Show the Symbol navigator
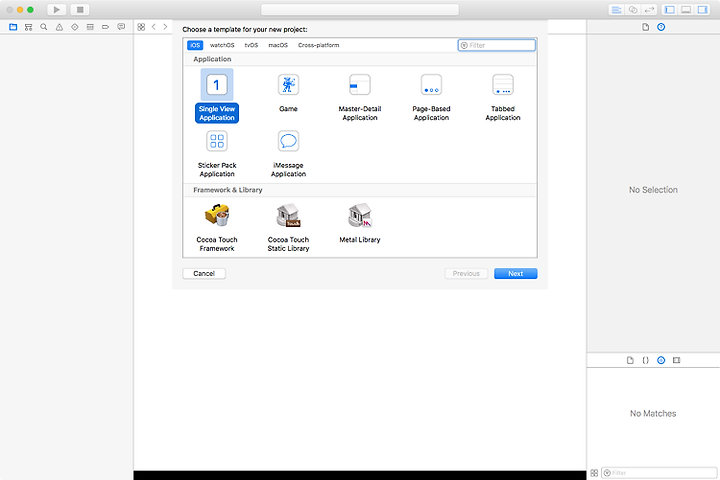This screenshot has height=480, width=720. pos(28,27)
